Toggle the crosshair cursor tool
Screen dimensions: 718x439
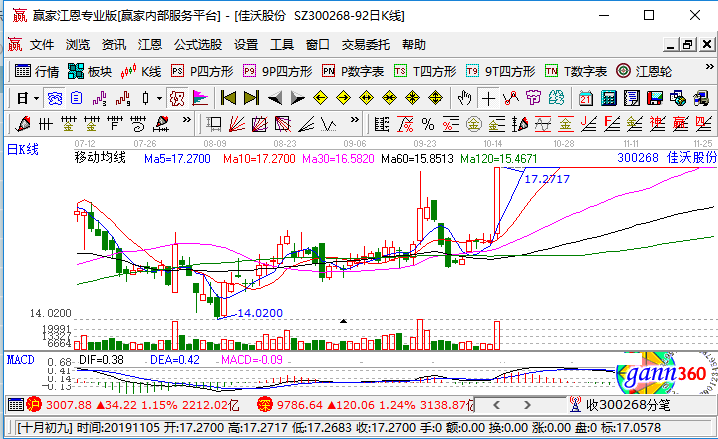tap(488, 98)
